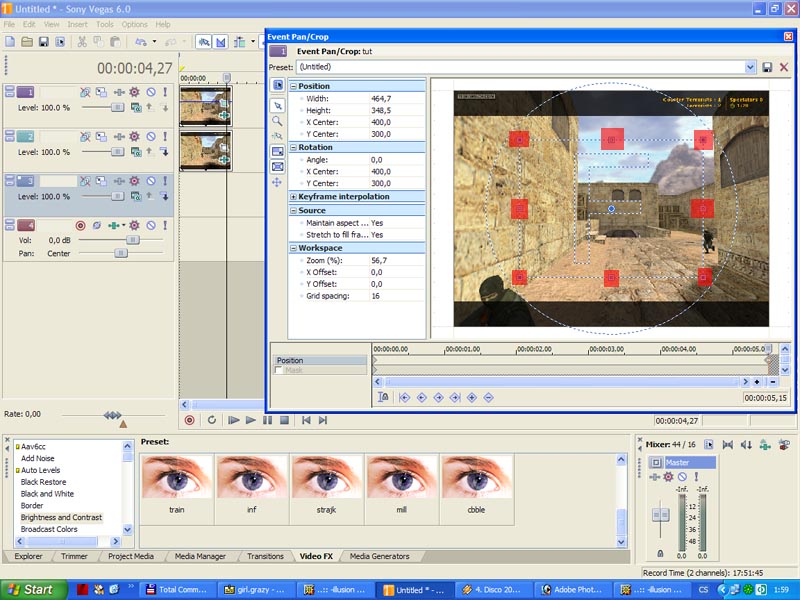Screen dimensions: 800x600
Task: Open the Options menu
Action: tap(134, 24)
